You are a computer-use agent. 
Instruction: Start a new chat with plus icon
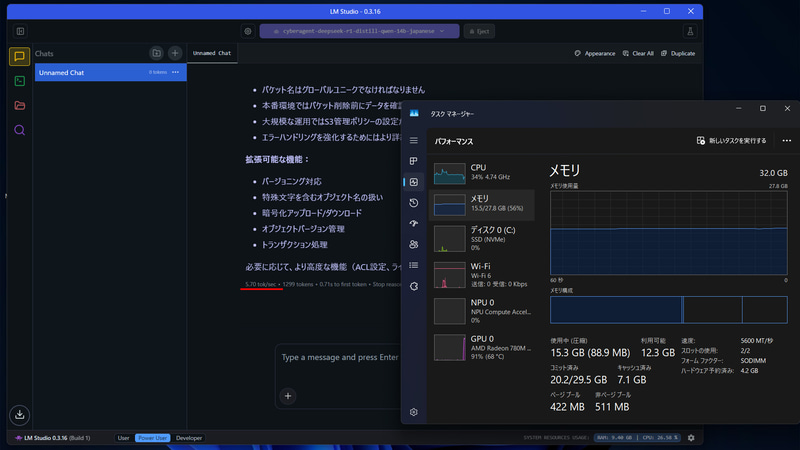pyautogui.click(x=175, y=53)
